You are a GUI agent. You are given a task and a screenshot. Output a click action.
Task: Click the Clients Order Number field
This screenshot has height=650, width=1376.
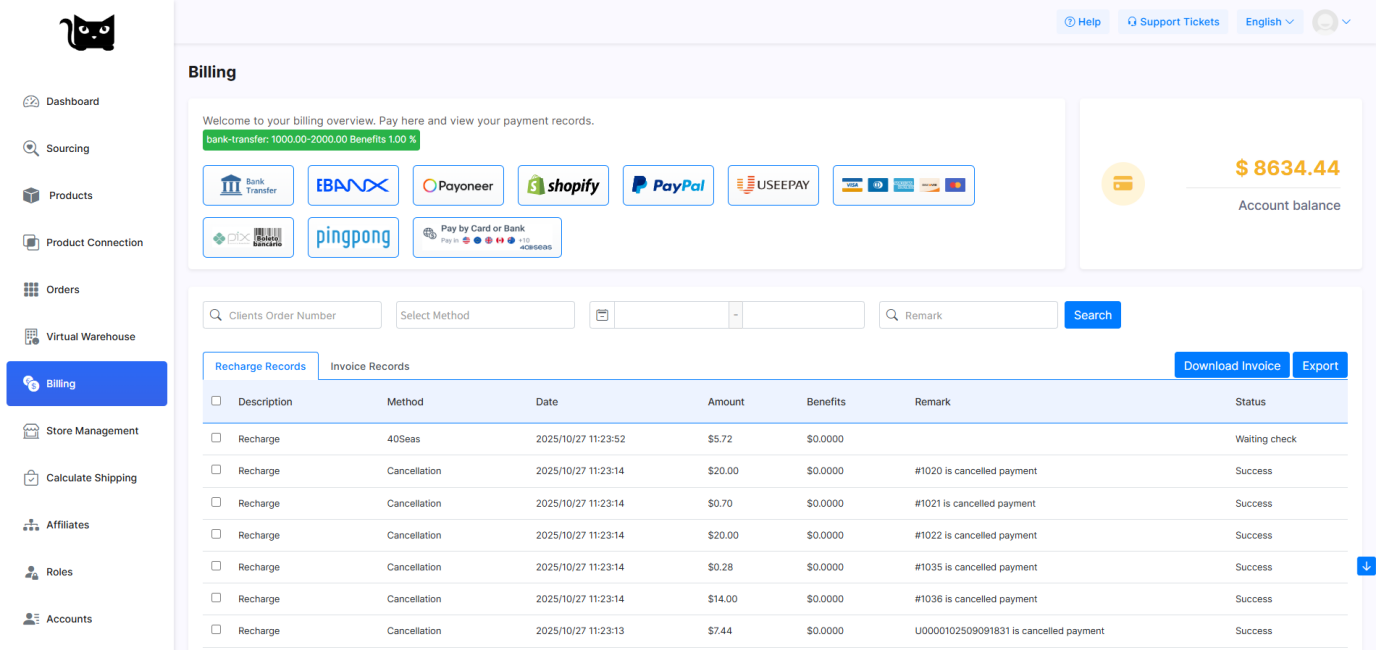(292, 315)
